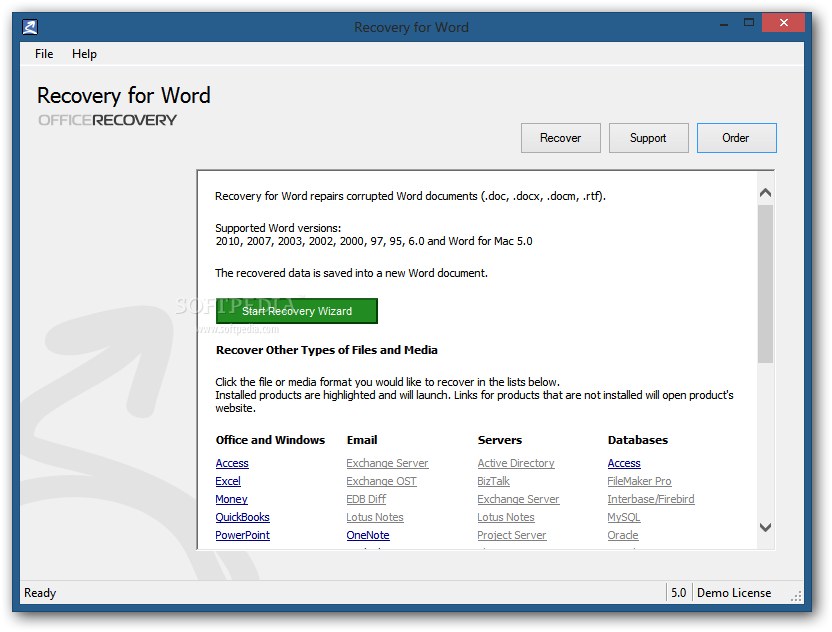Open the Interbase/Firebird link

click(x=651, y=499)
